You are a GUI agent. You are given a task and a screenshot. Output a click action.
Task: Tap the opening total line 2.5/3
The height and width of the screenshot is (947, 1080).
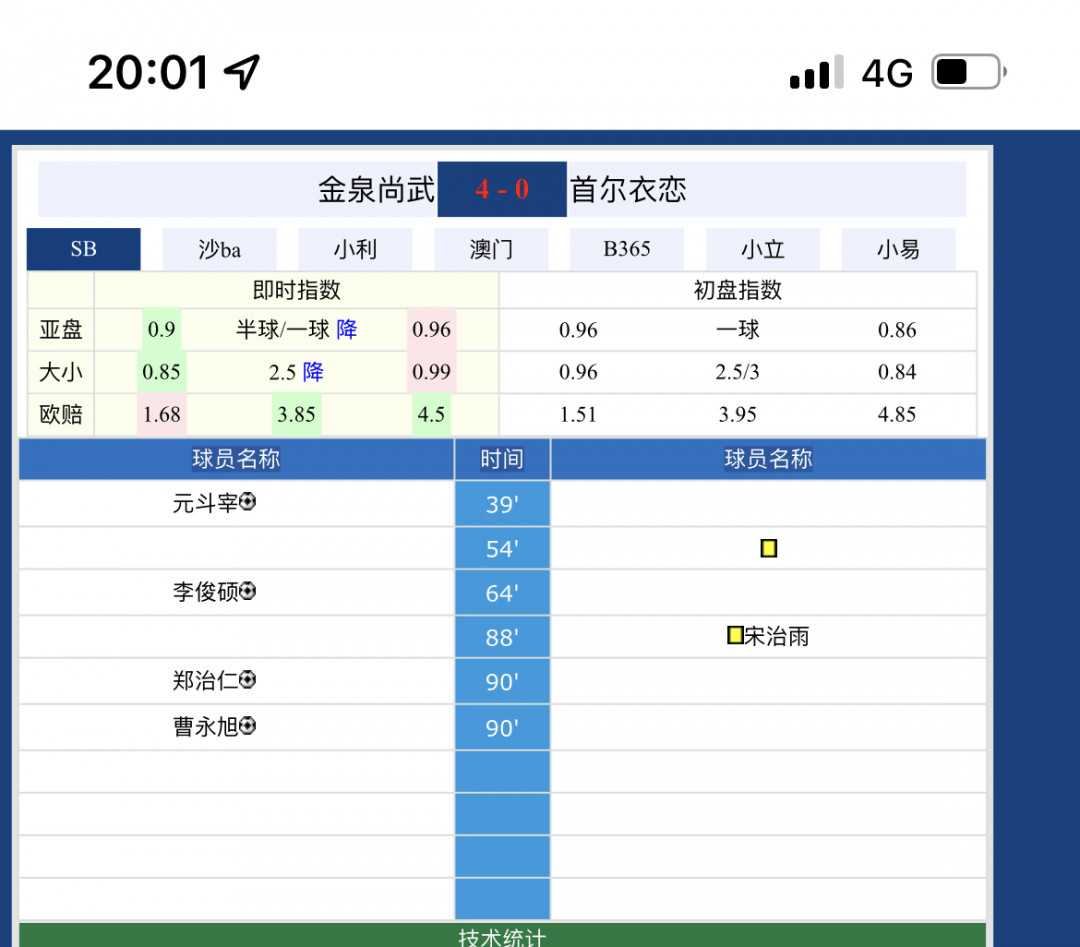(x=737, y=372)
